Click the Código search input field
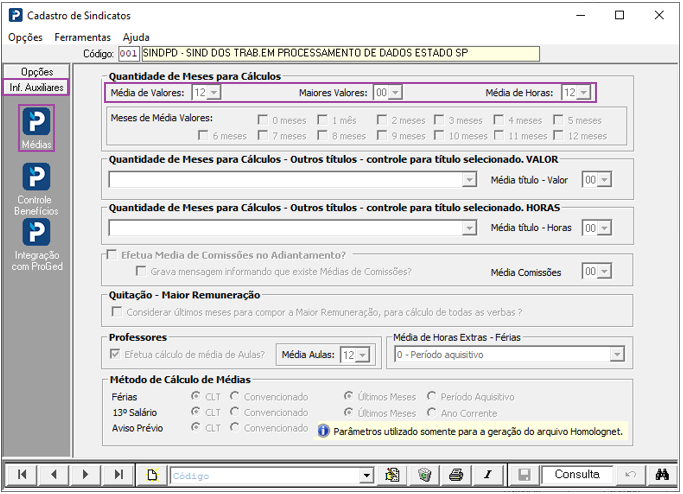Image resolution: width=683 pixels, height=494 pixels. click(x=266, y=476)
